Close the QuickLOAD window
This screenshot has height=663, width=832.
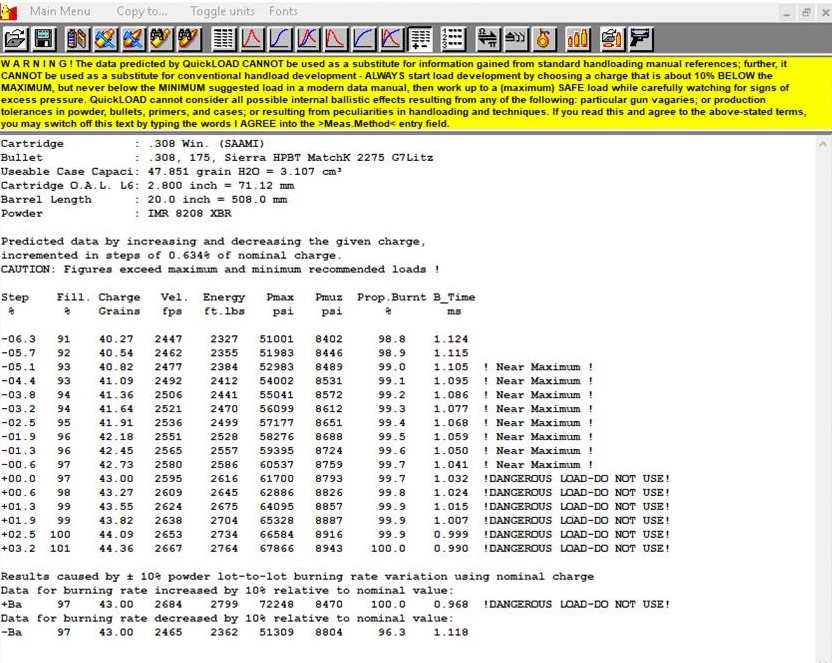coord(825,12)
